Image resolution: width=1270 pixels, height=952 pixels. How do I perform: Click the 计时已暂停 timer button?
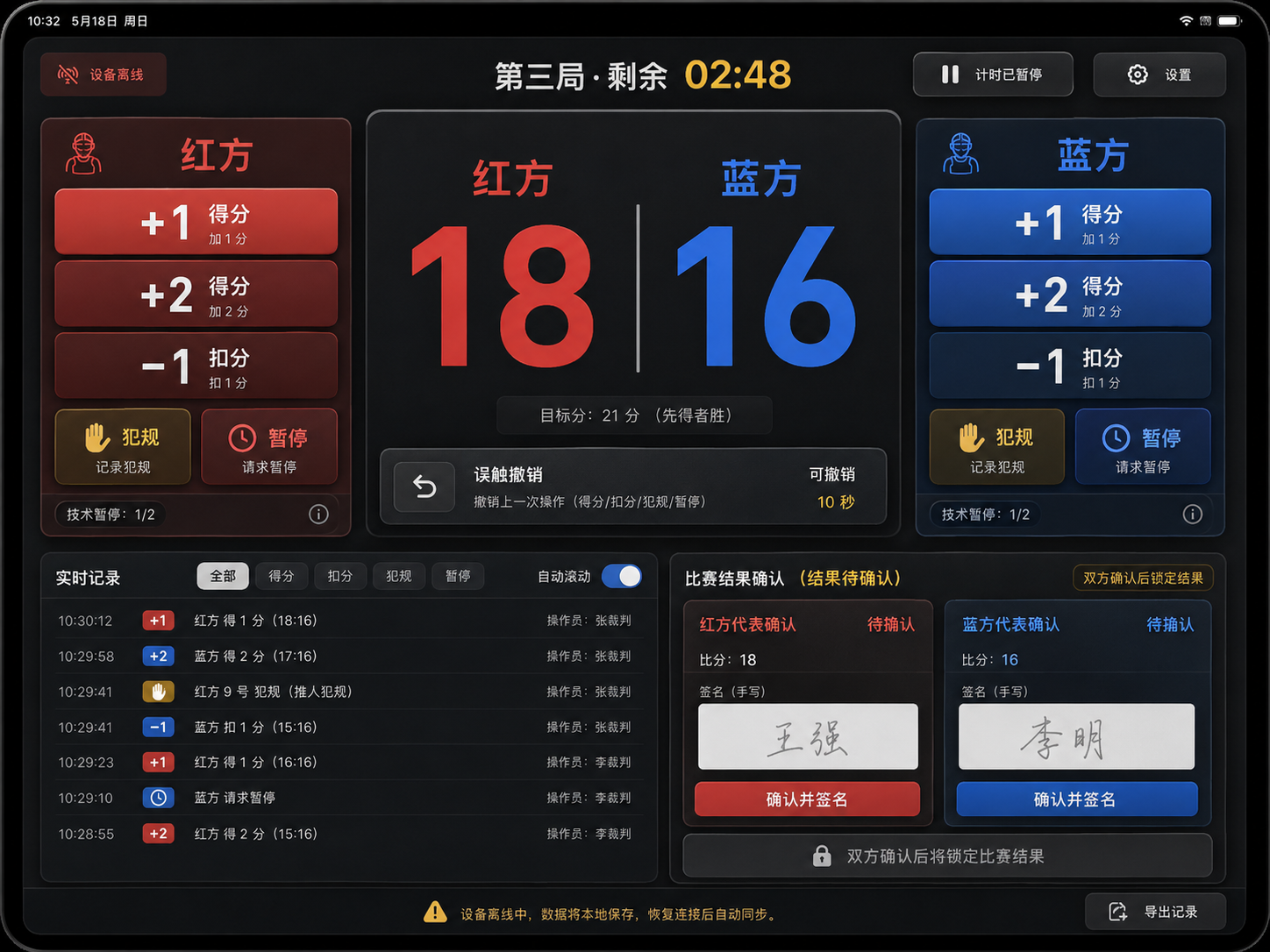pos(993,75)
